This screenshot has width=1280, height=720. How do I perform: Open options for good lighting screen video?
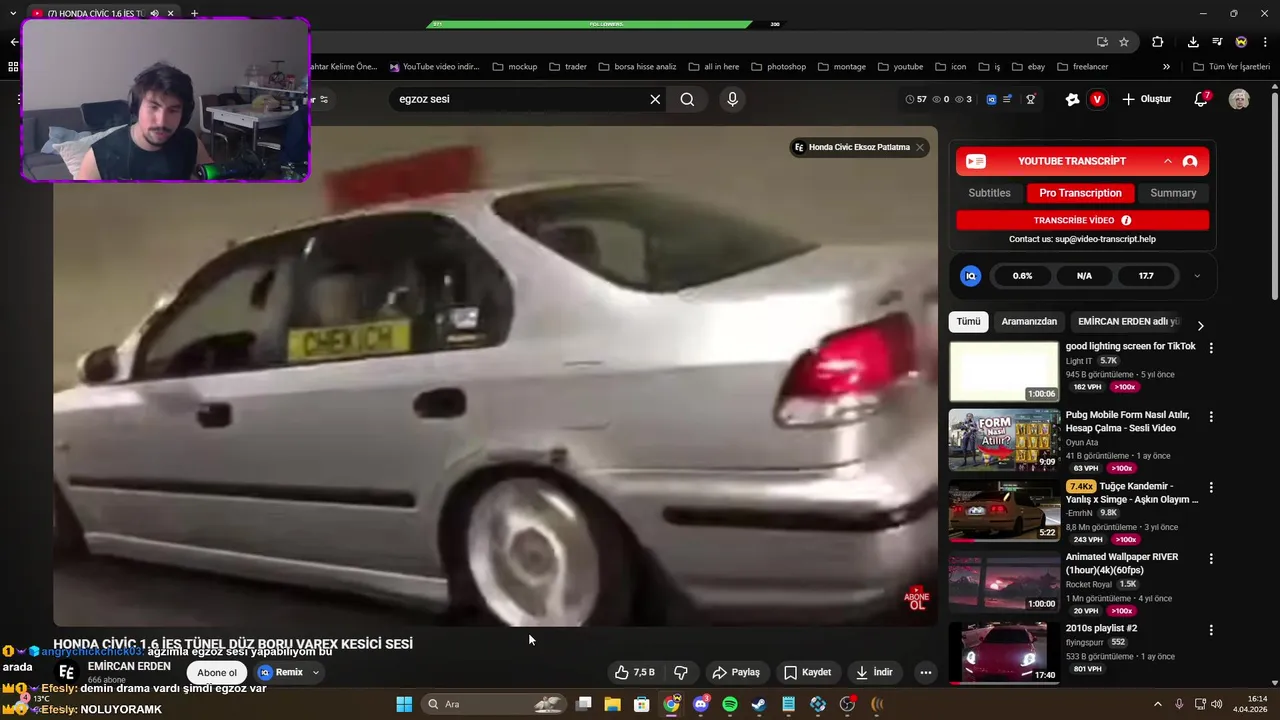pyautogui.click(x=1211, y=348)
